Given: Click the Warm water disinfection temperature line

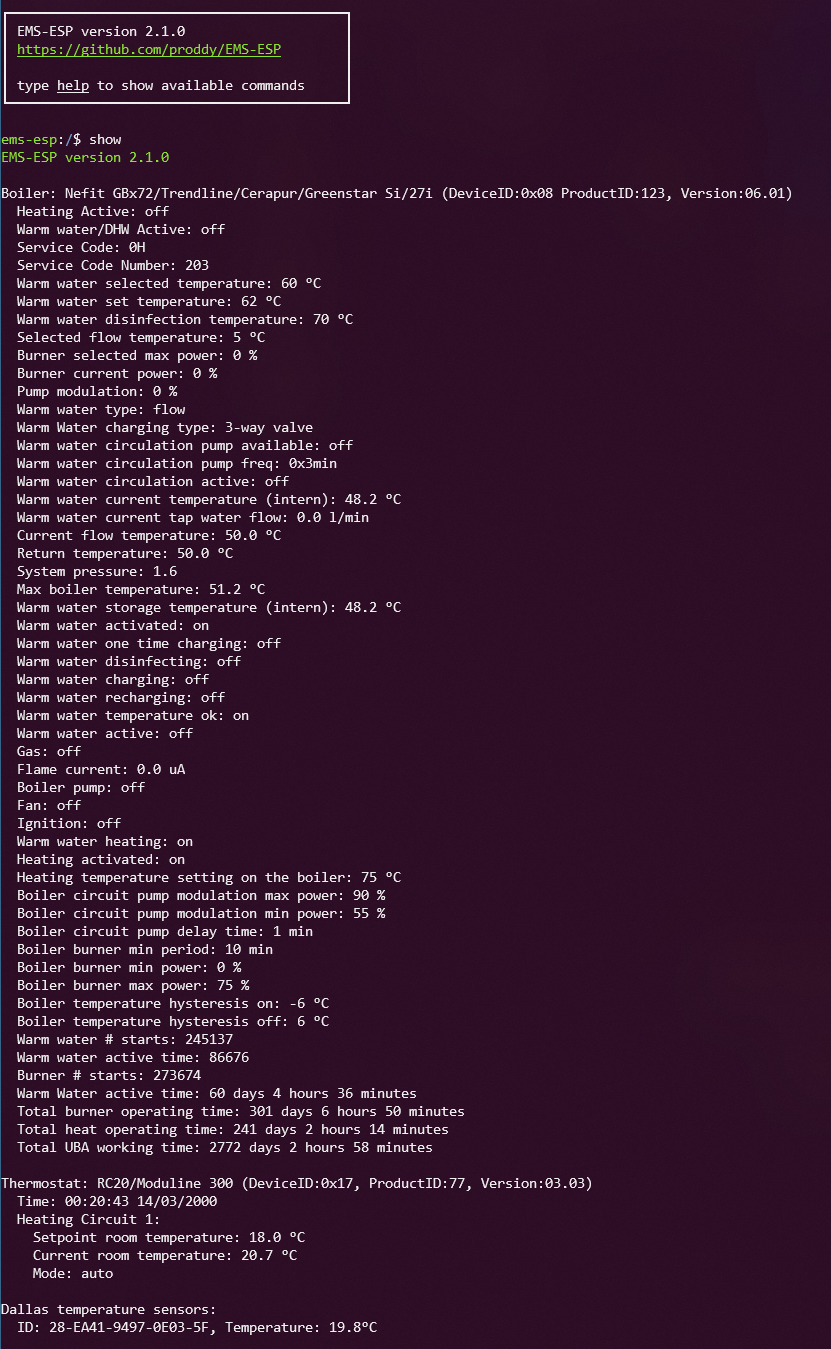Looking at the screenshot, I should (x=185, y=319).
